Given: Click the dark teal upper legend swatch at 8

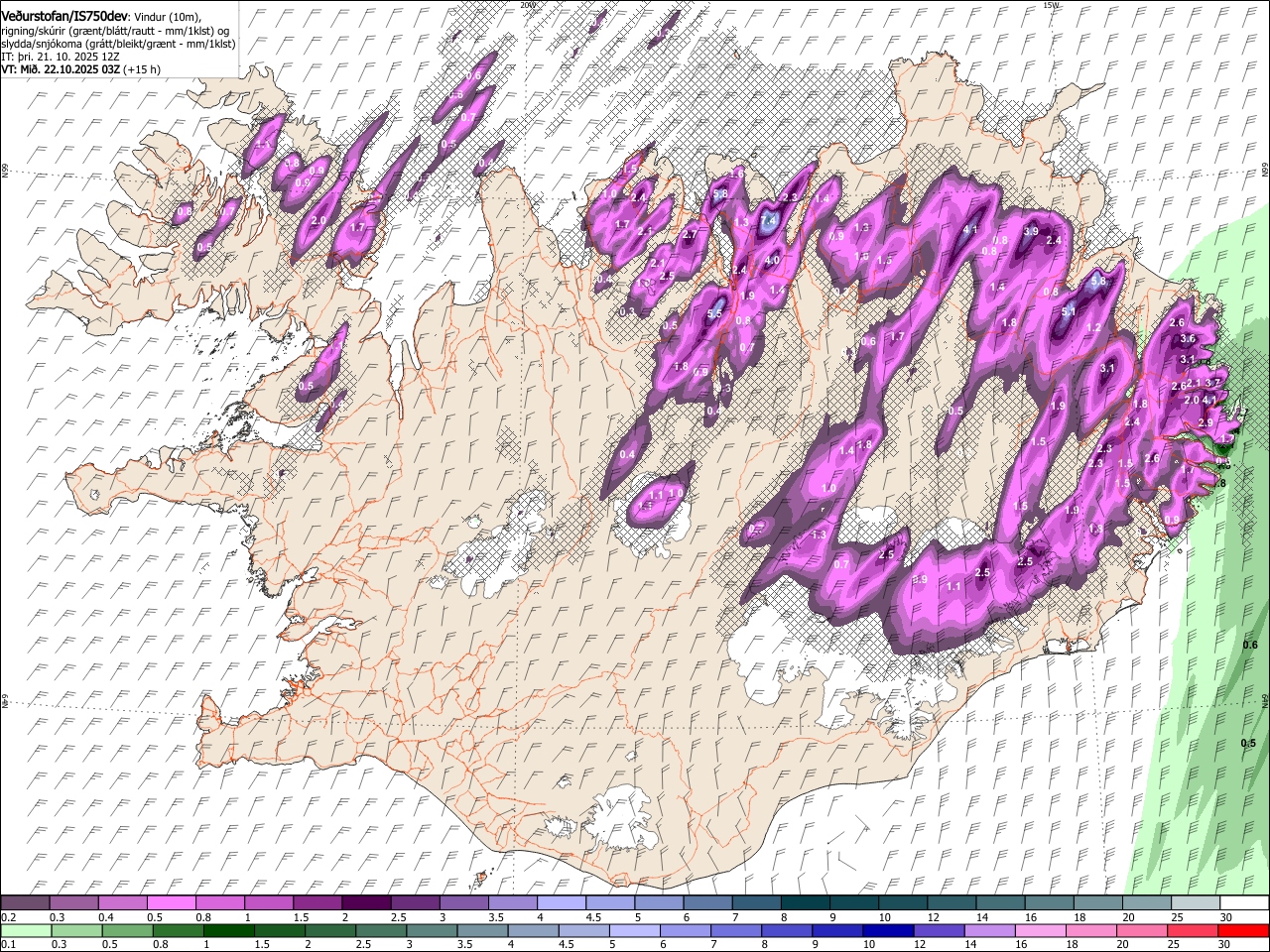Looking at the screenshot, I should tap(806, 902).
